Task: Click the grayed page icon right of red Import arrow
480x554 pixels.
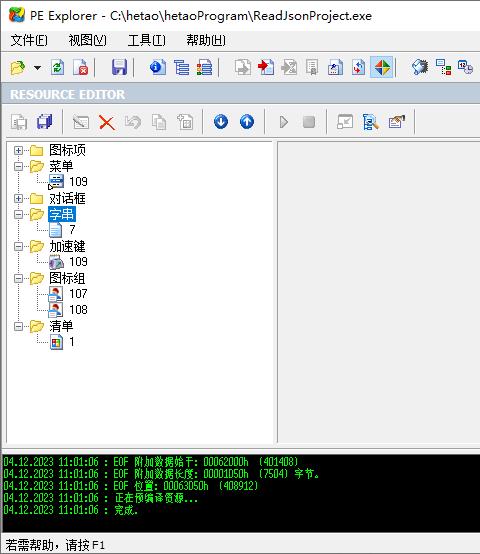Action: tap(289, 67)
